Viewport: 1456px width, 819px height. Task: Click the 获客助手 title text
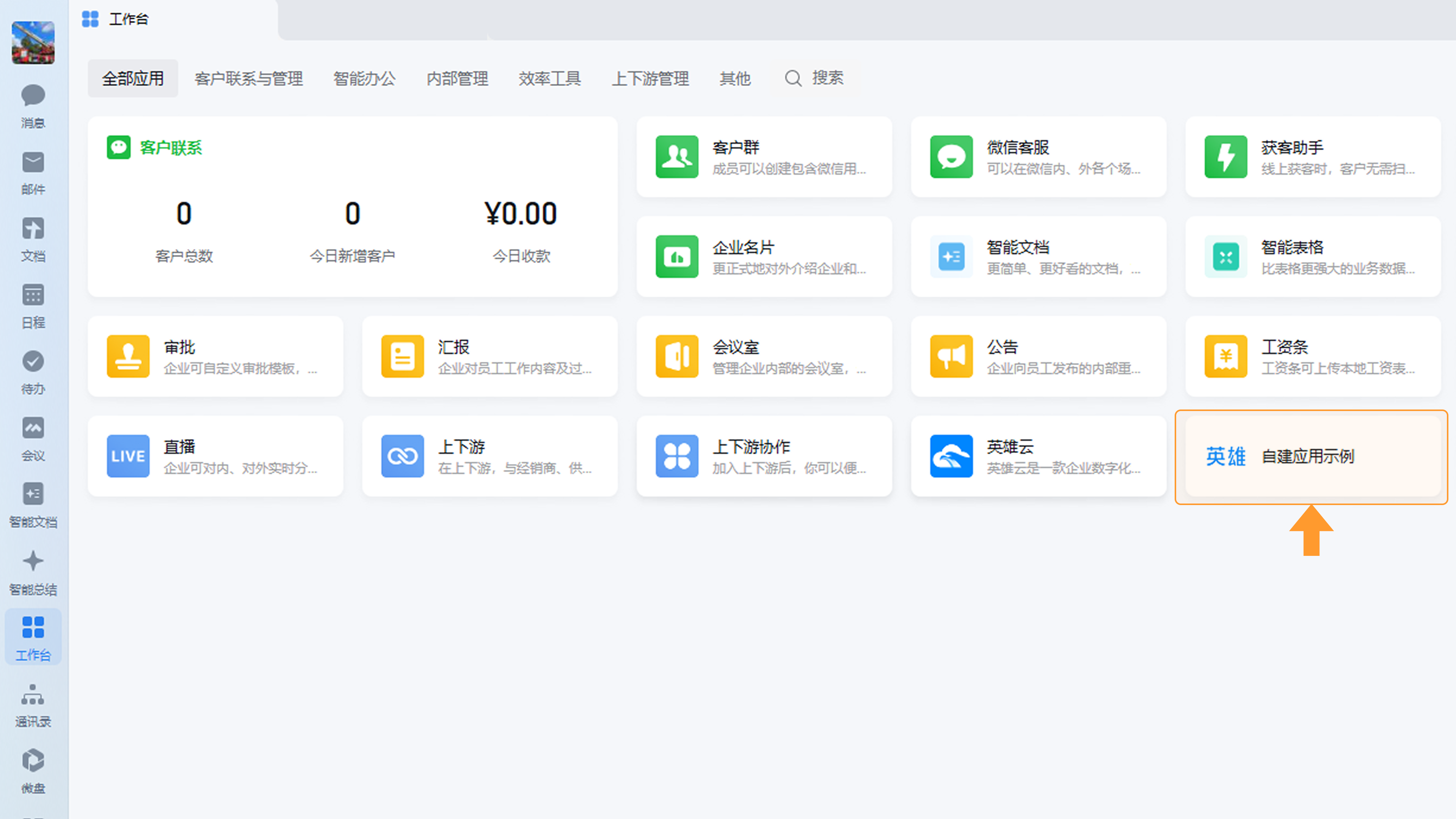click(x=1292, y=147)
